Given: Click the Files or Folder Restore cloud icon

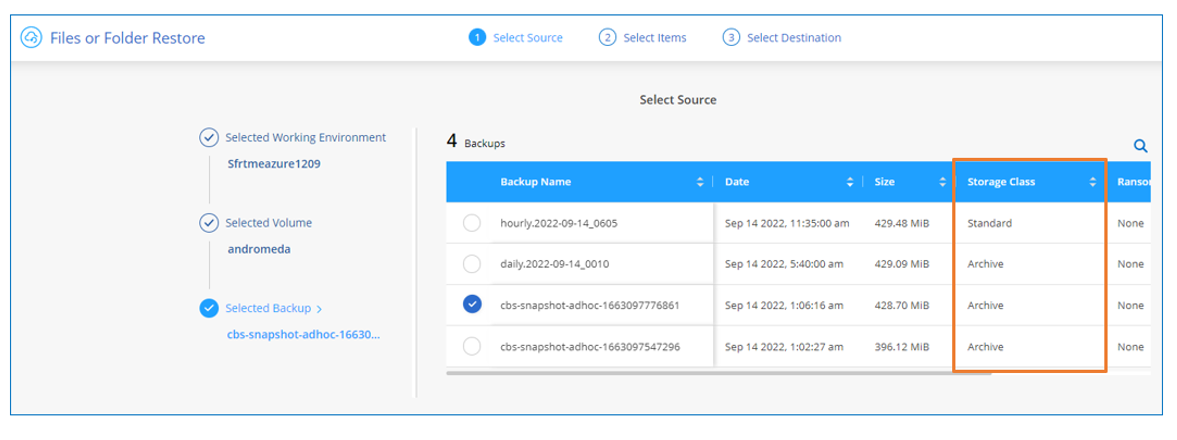Looking at the screenshot, I should pyautogui.click(x=31, y=38).
